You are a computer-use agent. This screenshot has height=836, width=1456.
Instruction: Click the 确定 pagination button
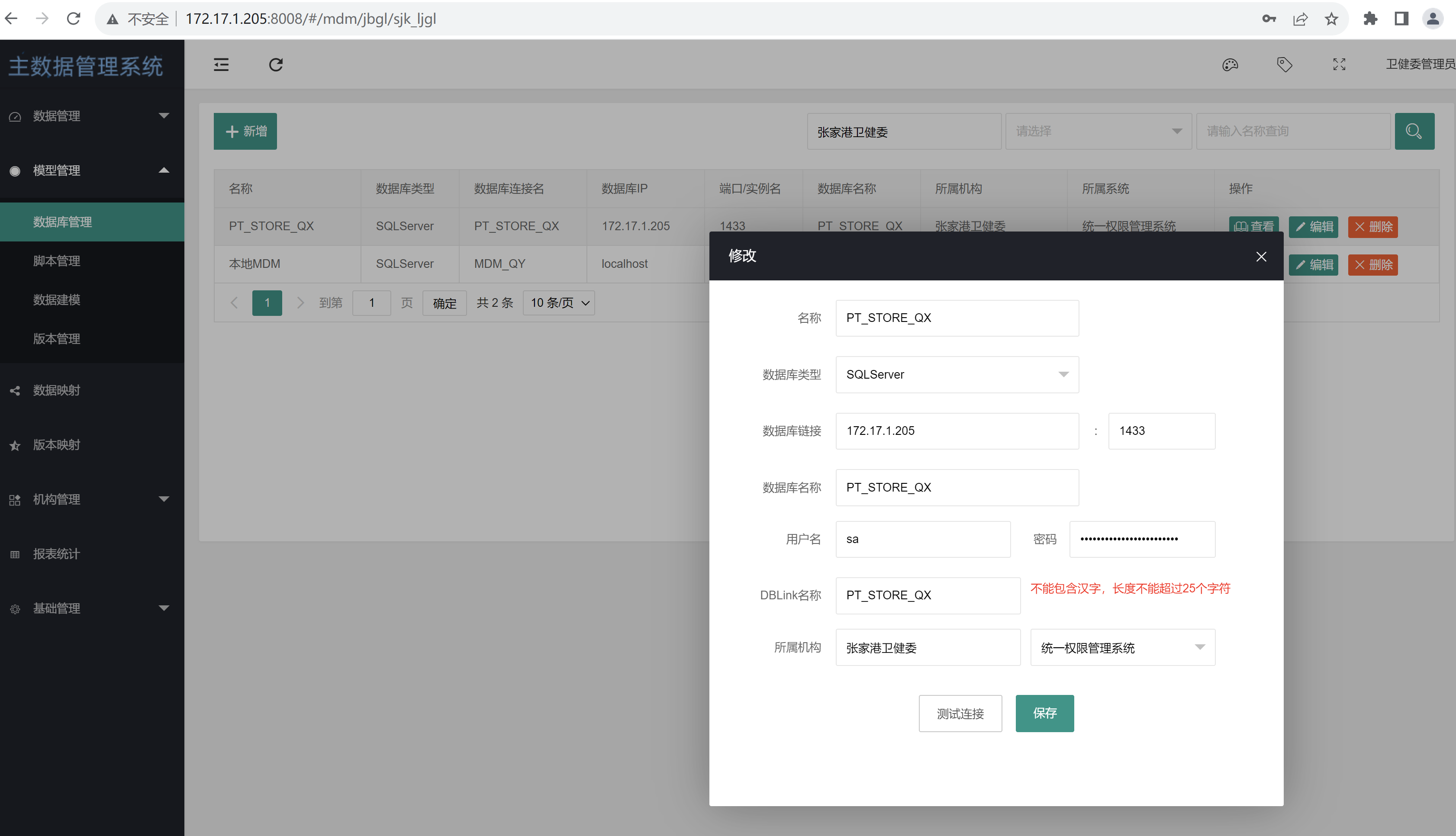(445, 302)
